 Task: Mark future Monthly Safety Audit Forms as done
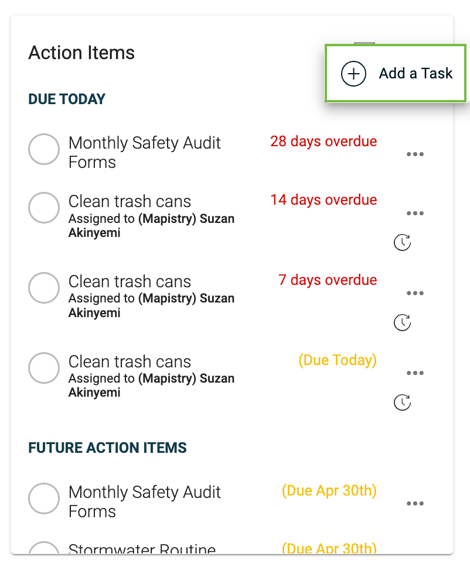44,499
